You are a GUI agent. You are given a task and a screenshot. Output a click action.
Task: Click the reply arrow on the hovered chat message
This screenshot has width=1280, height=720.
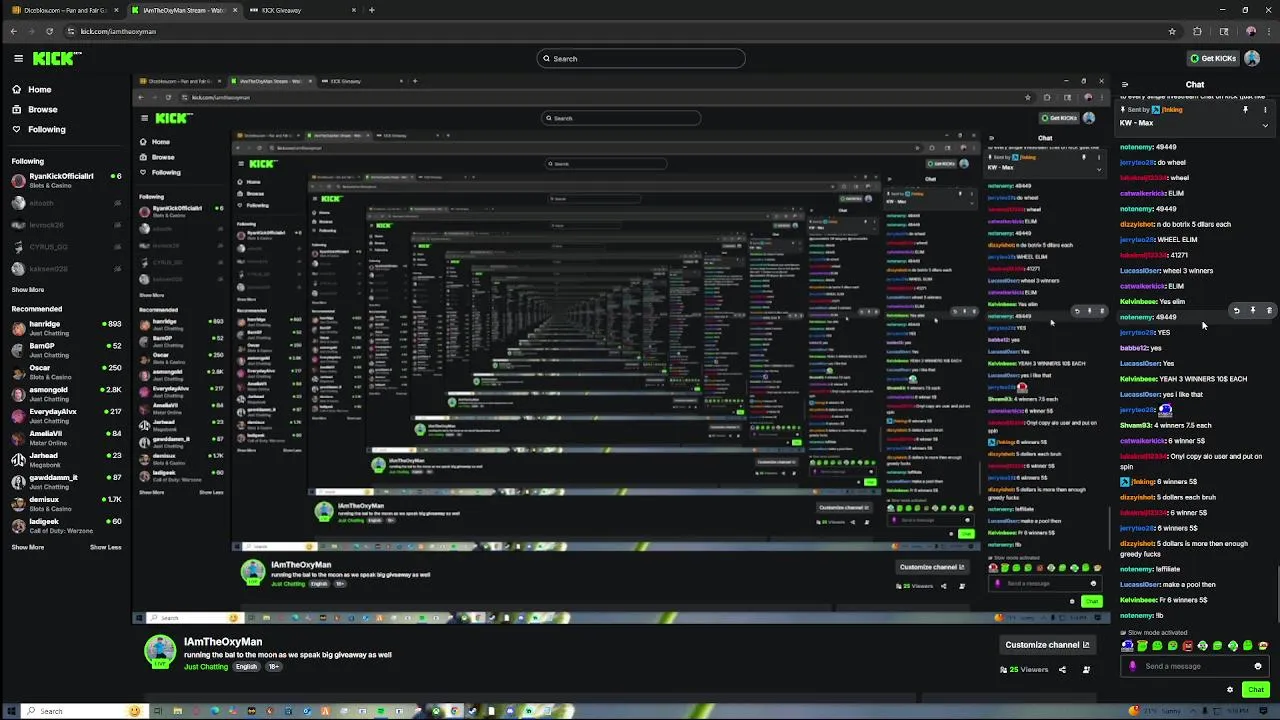(1236, 311)
